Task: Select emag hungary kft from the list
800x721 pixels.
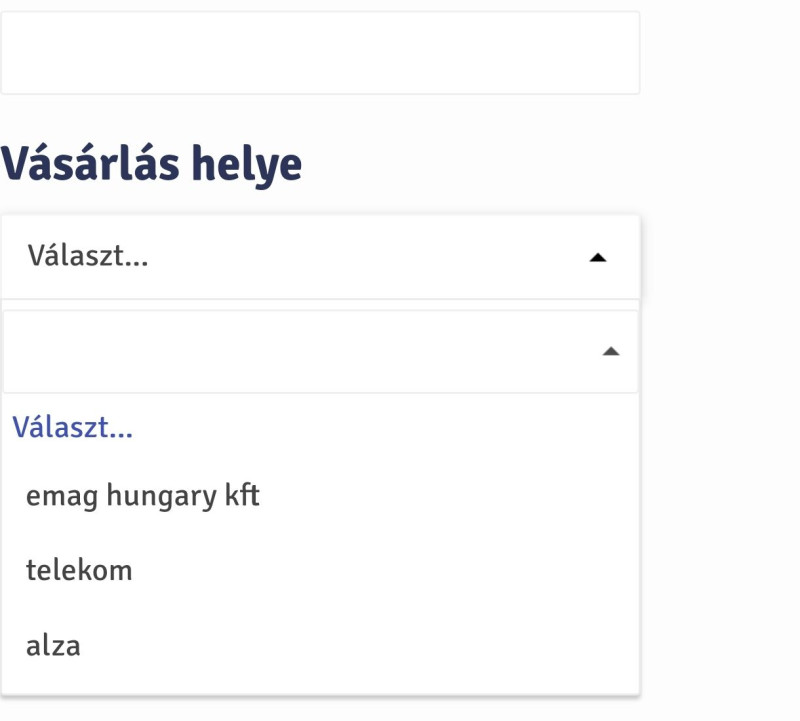Action: point(143,495)
